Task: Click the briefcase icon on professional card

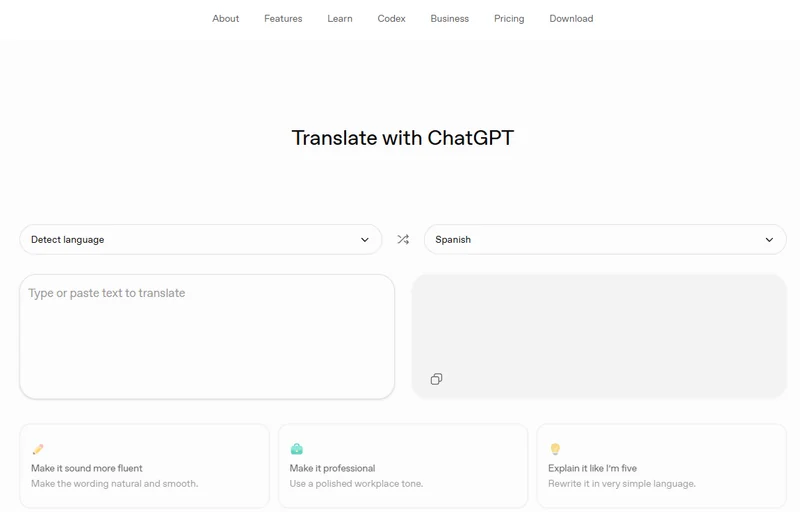Action: tap(296, 449)
